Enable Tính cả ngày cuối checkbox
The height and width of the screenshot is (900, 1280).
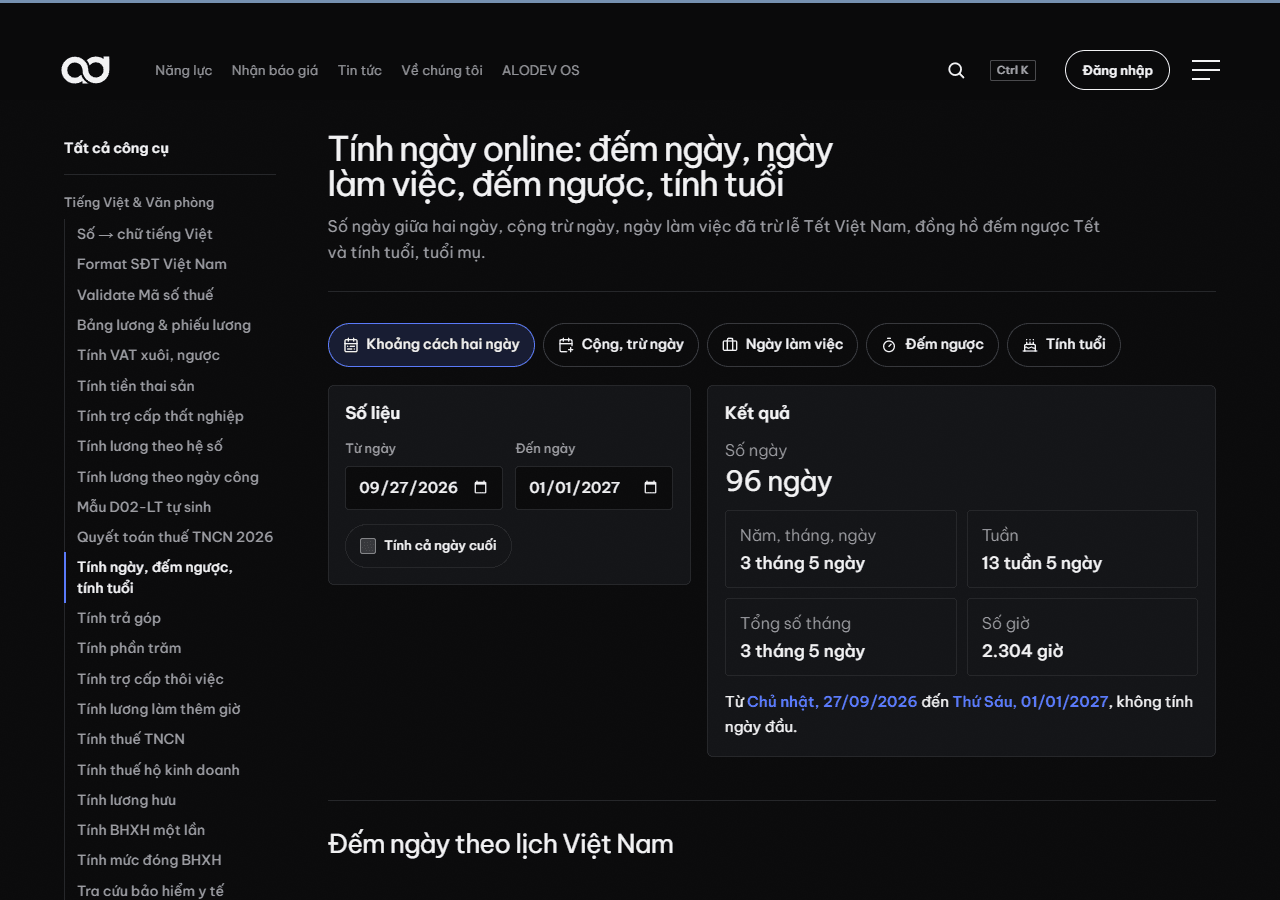point(368,546)
